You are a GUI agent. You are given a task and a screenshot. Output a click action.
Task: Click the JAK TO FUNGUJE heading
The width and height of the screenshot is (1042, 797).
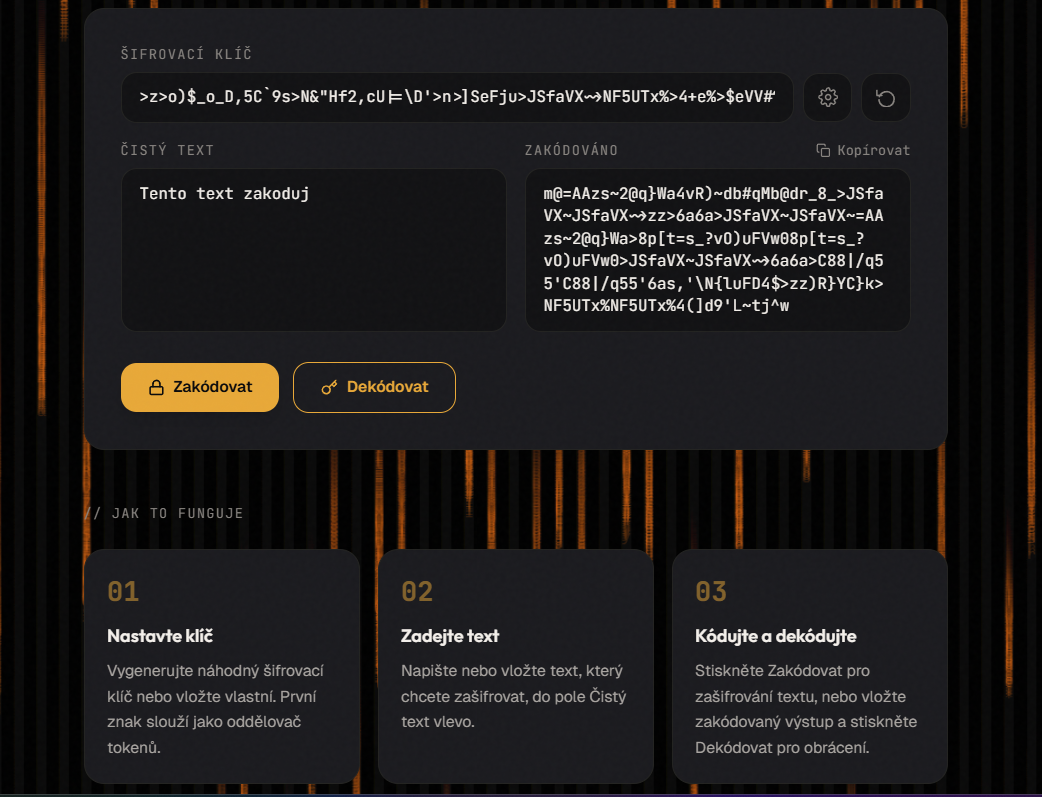click(x=166, y=513)
